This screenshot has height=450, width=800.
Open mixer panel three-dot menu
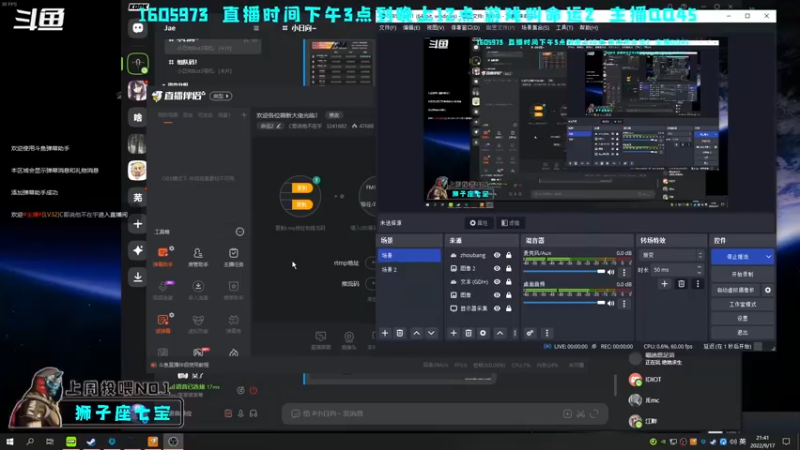pos(547,333)
